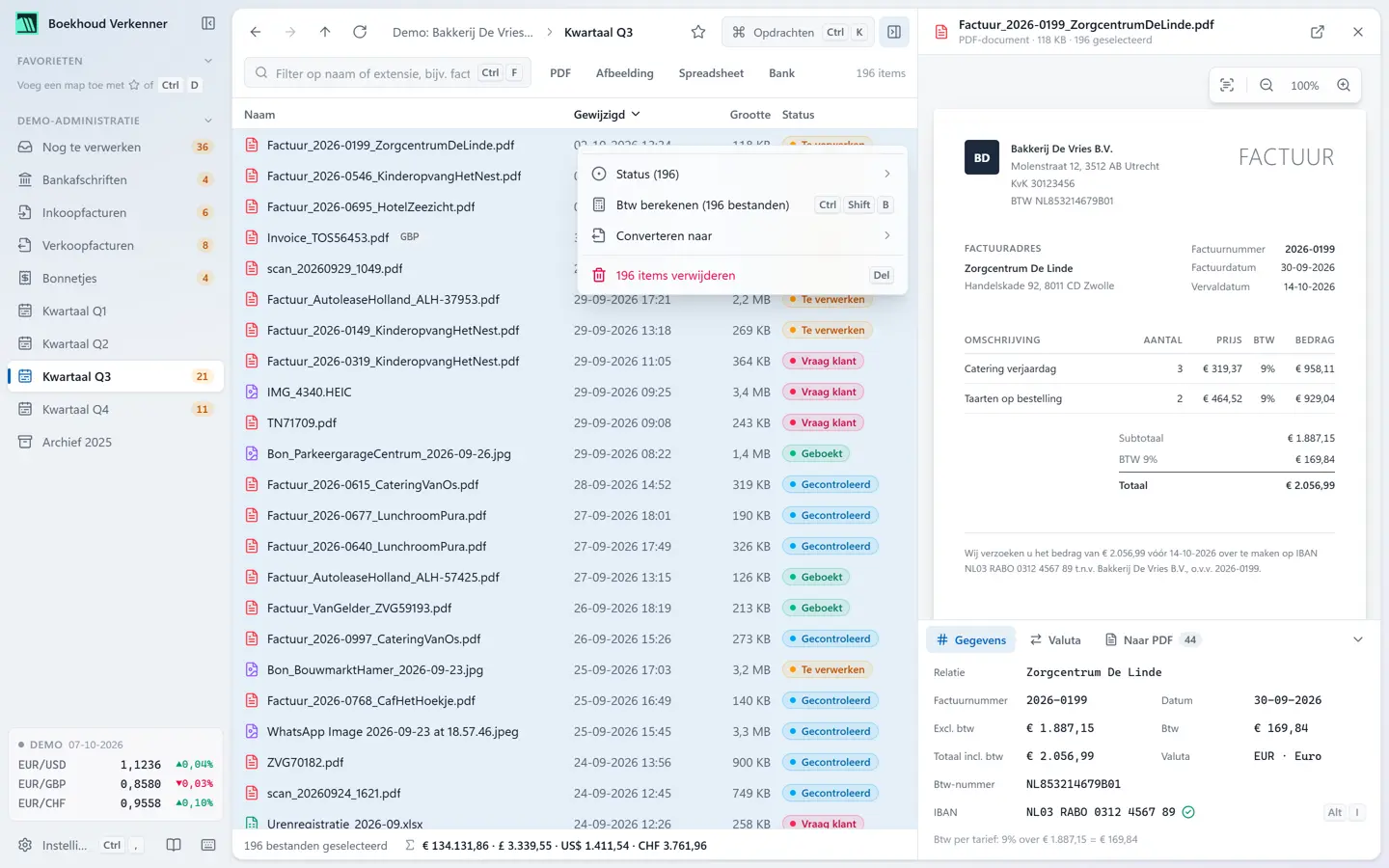The image size is (1389, 868).
Task: Toggle the Spreadsheet filter chip
Action: 711,73
